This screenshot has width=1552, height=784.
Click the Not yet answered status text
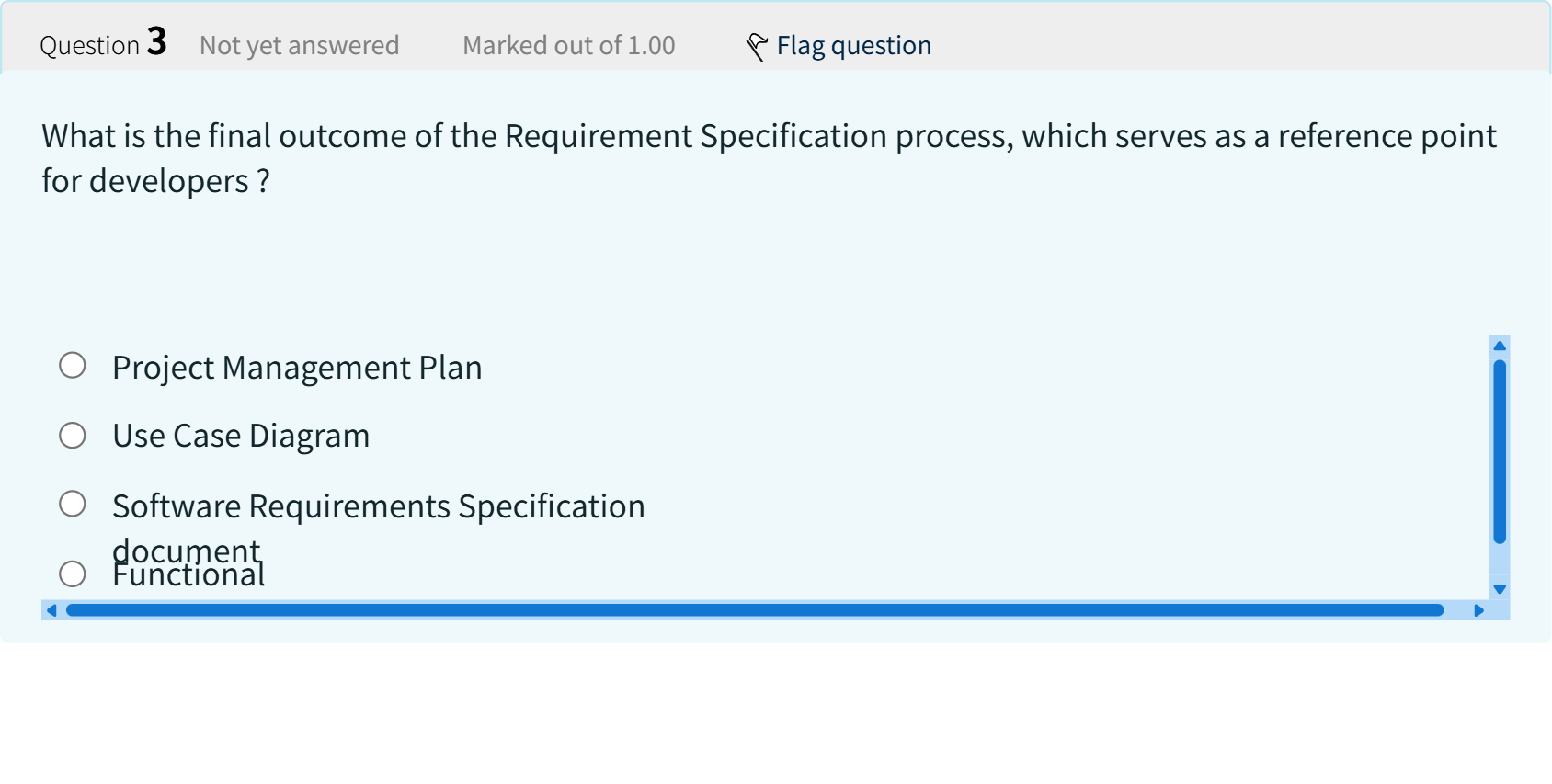coord(299,46)
